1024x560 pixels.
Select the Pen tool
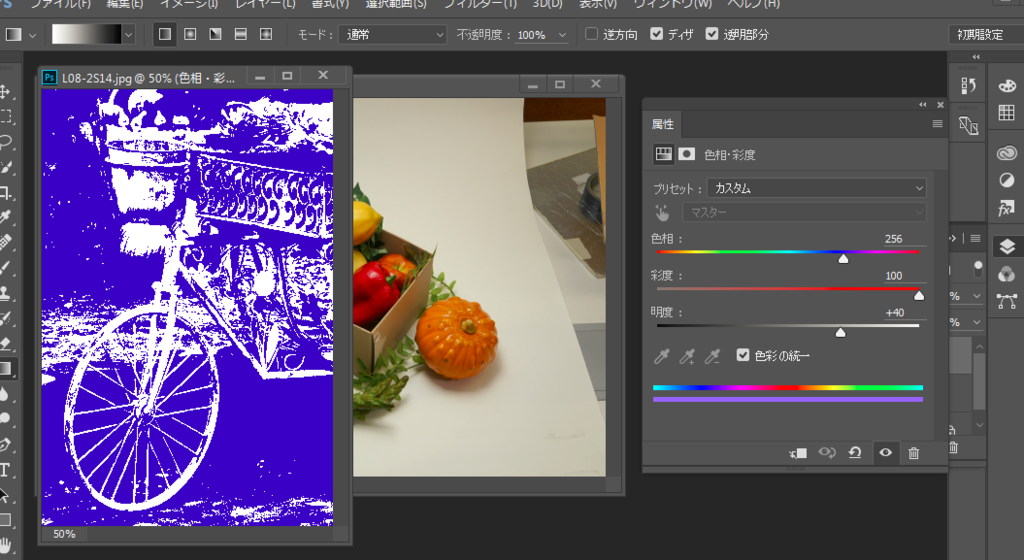click(x=5, y=444)
